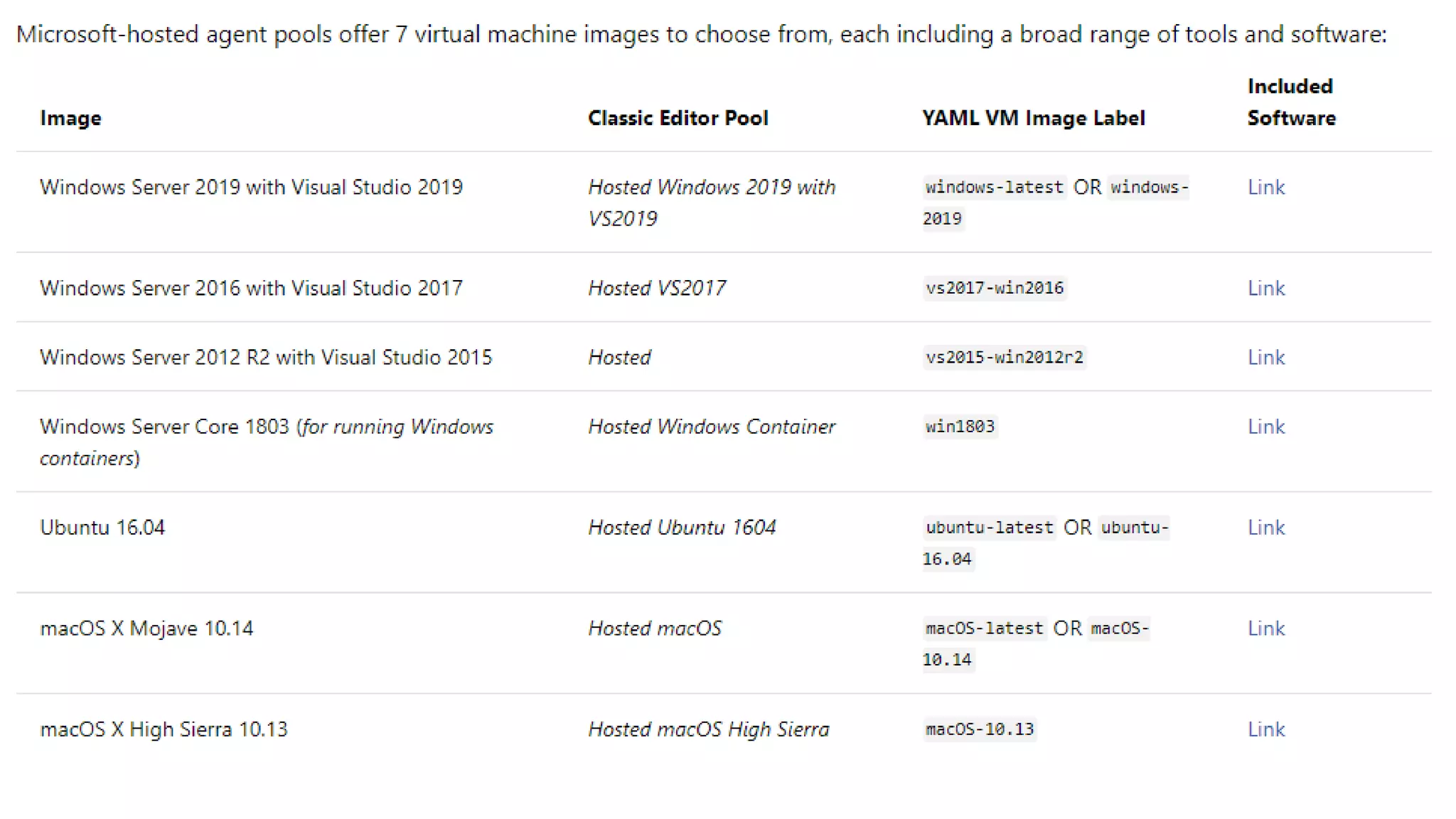Open the Link in the vs2015-win2012r2 row
This screenshot has height=819, width=1456.
point(1265,357)
